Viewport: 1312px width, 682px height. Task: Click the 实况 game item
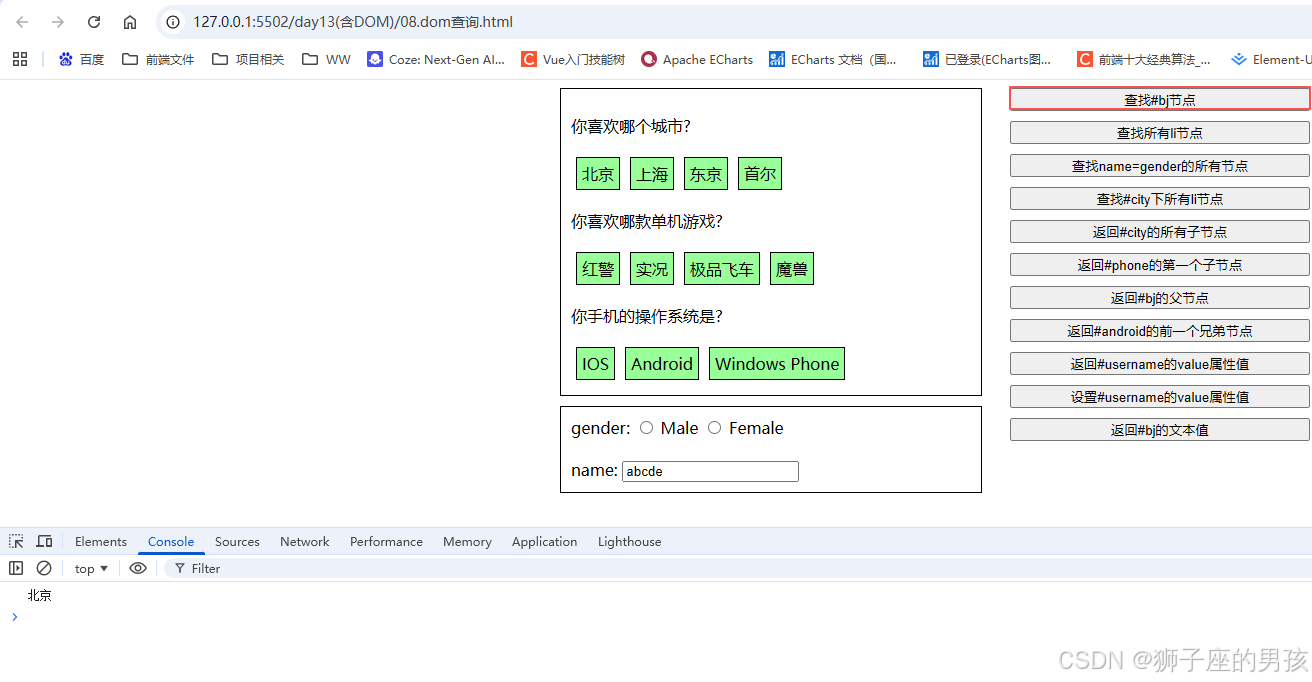point(652,268)
